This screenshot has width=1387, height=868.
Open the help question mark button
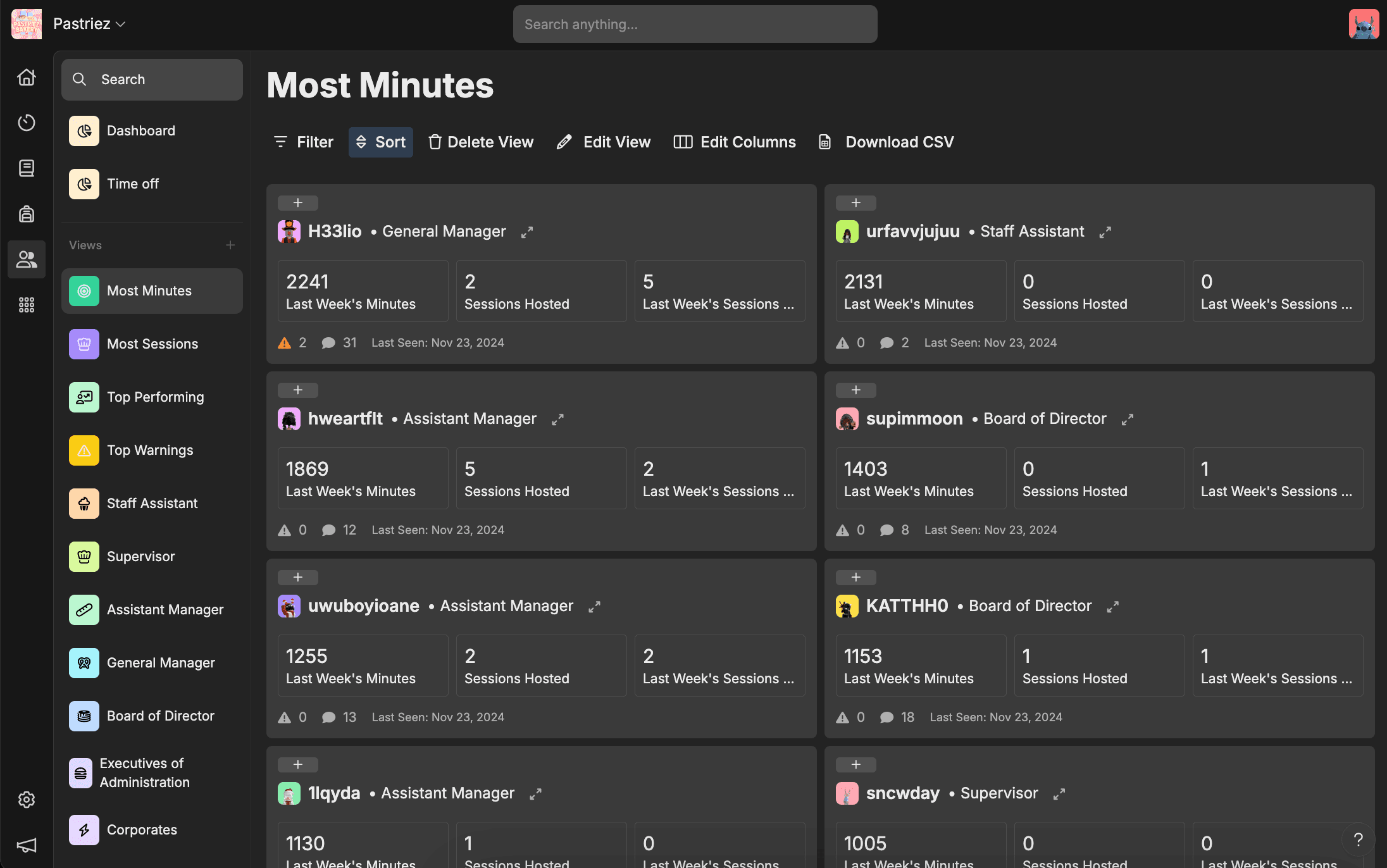(1358, 840)
